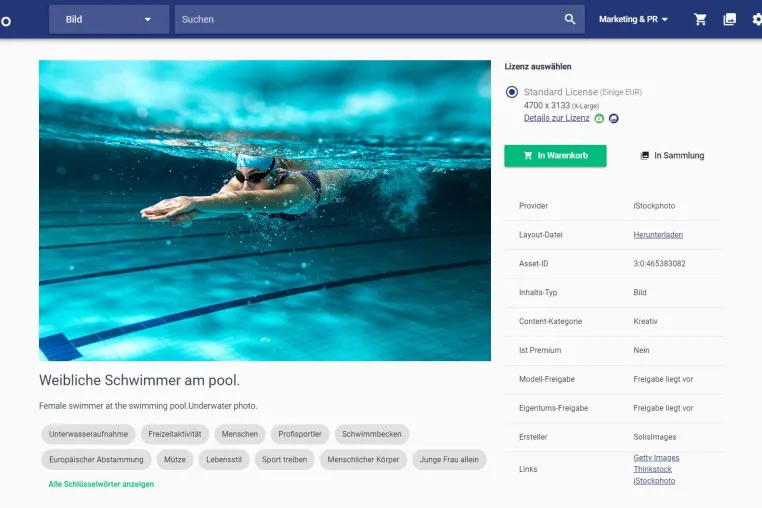Click the Menschlicher Körper keyword chip

[363, 459]
